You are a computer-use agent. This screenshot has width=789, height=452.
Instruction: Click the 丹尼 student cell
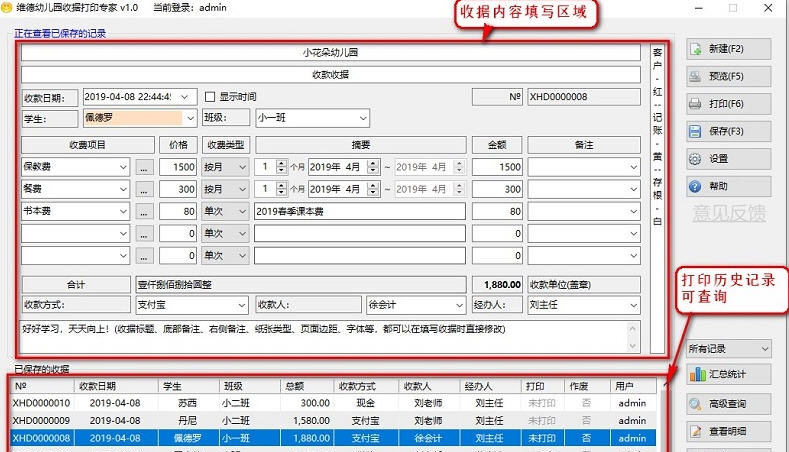188,420
